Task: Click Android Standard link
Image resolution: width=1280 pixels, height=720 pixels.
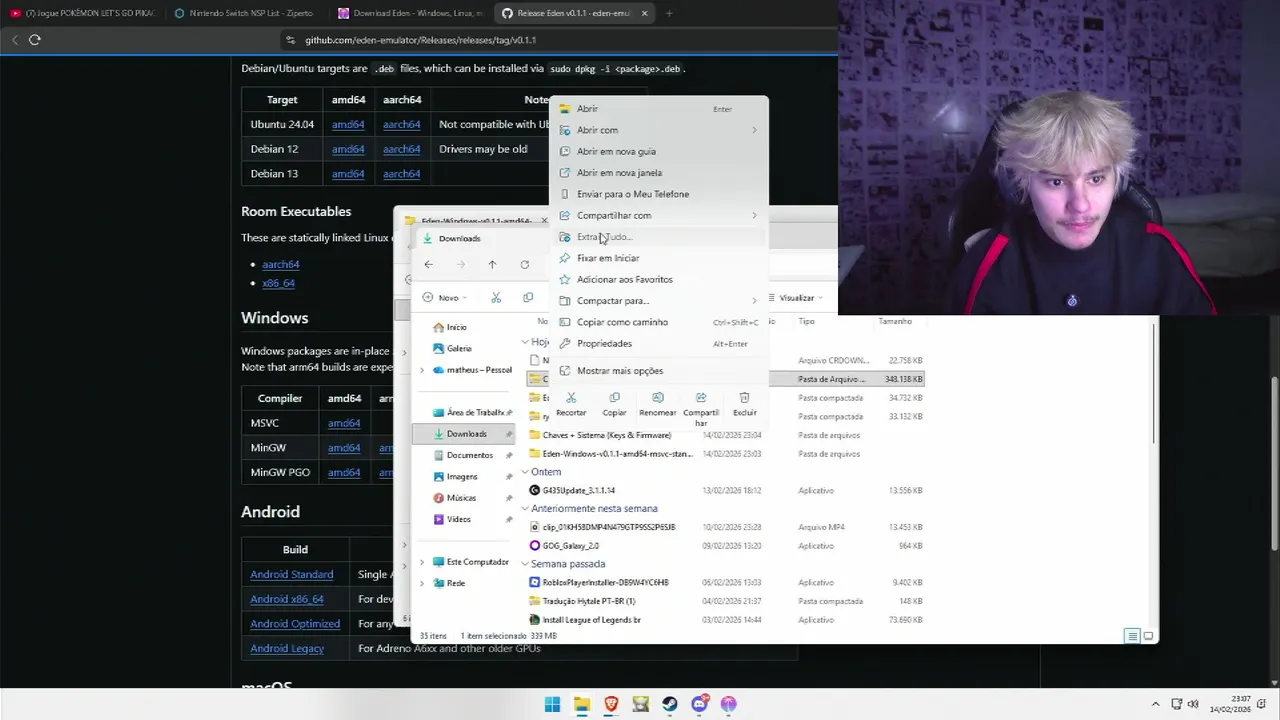Action: click(292, 574)
